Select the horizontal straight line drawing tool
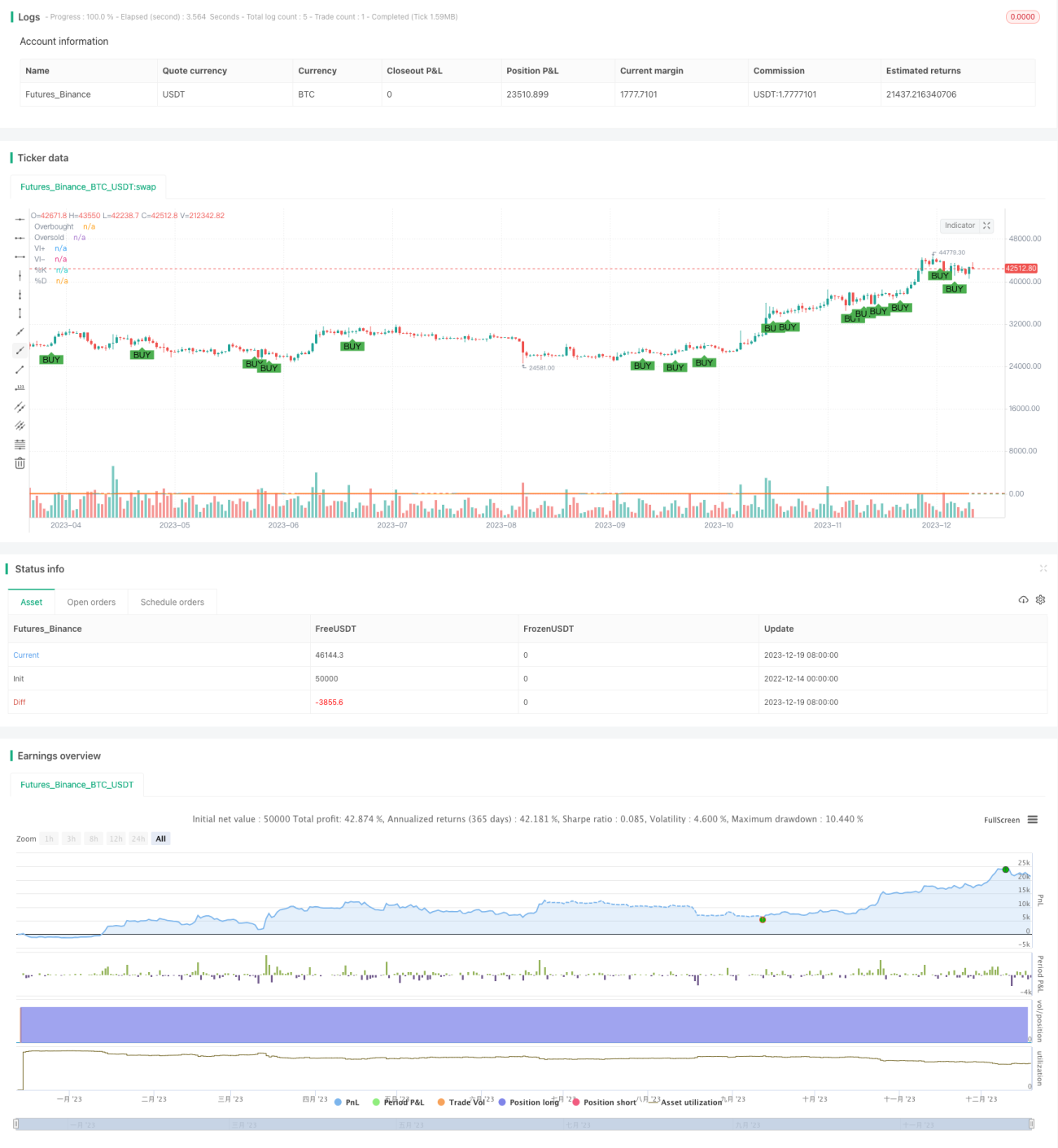 [20, 219]
